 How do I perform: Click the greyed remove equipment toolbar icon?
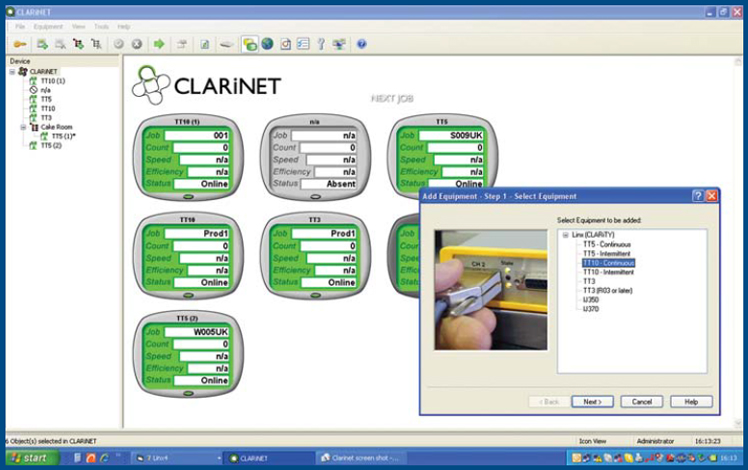(x=60, y=44)
